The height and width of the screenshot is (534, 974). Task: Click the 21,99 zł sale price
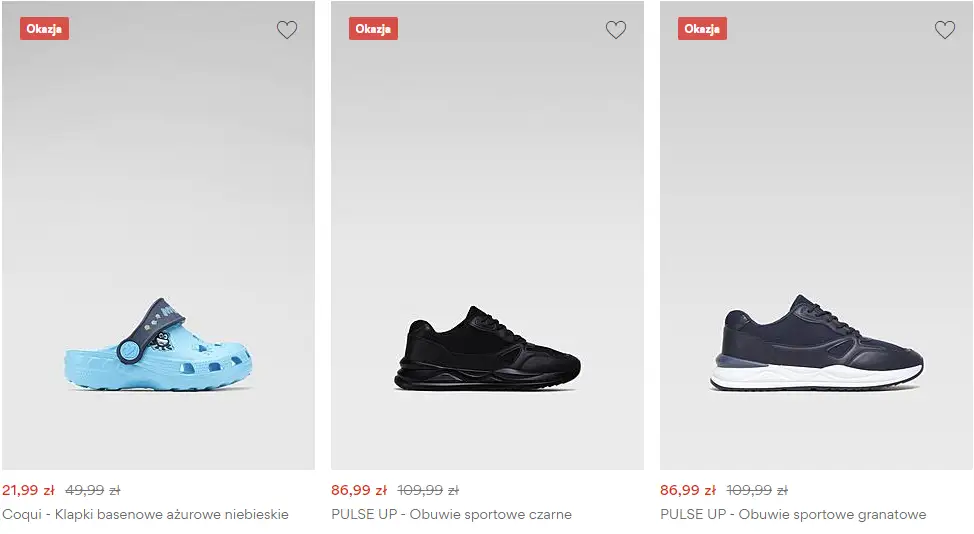pyautogui.click(x=28, y=490)
